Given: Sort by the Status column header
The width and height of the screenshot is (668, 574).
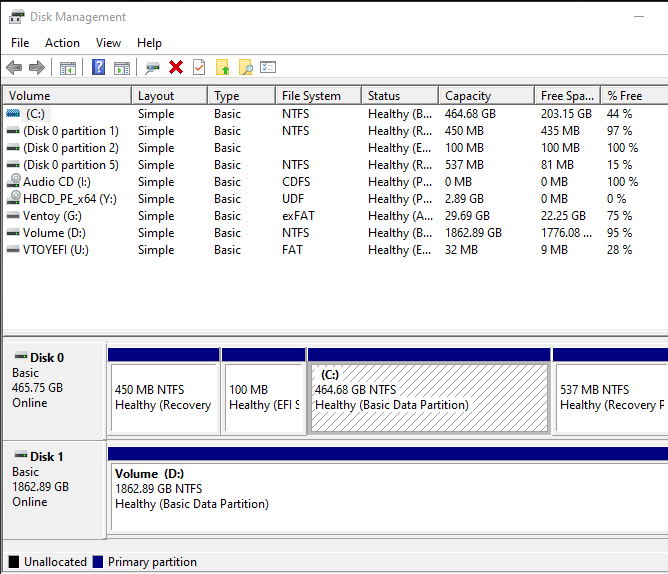Looking at the screenshot, I should (400, 95).
